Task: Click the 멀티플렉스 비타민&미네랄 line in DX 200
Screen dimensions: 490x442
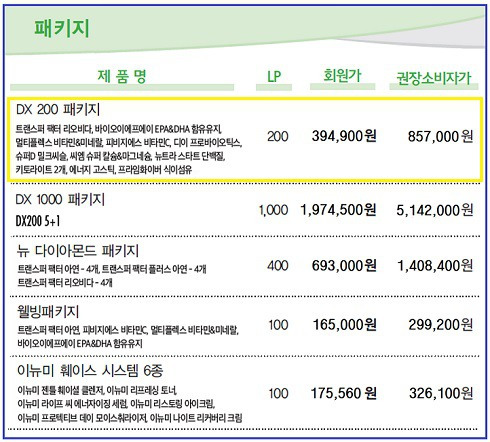Action: [x=129, y=143]
